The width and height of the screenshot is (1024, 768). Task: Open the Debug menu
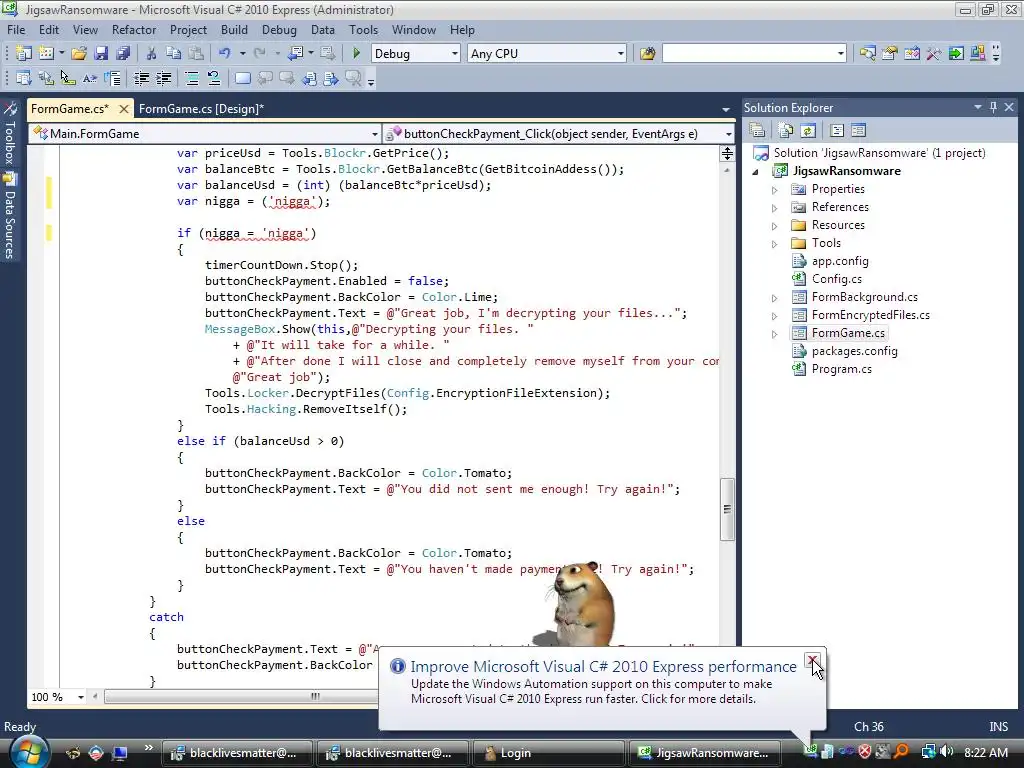[x=279, y=30]
